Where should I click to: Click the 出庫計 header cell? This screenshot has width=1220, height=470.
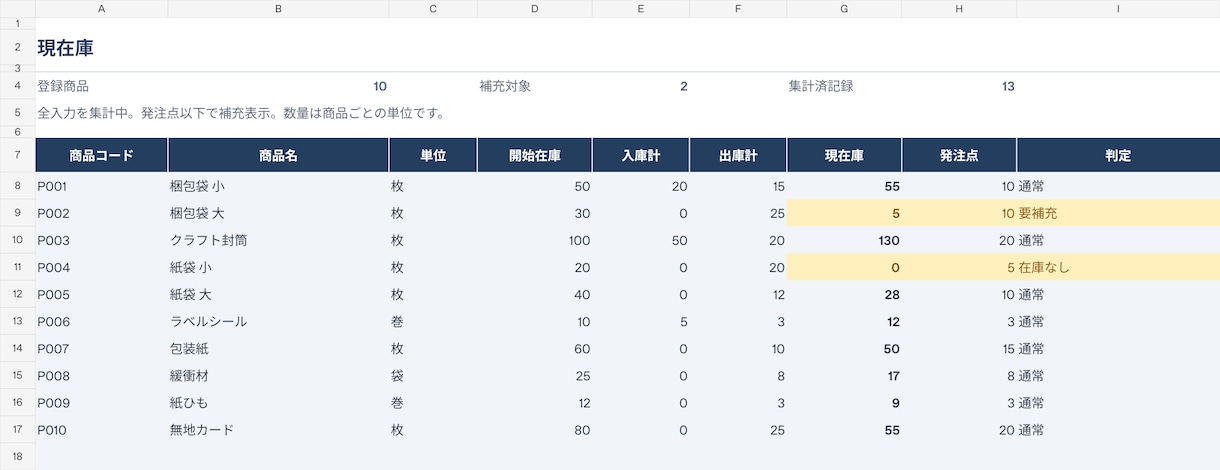pyautogui.click(x=738, y=156)
